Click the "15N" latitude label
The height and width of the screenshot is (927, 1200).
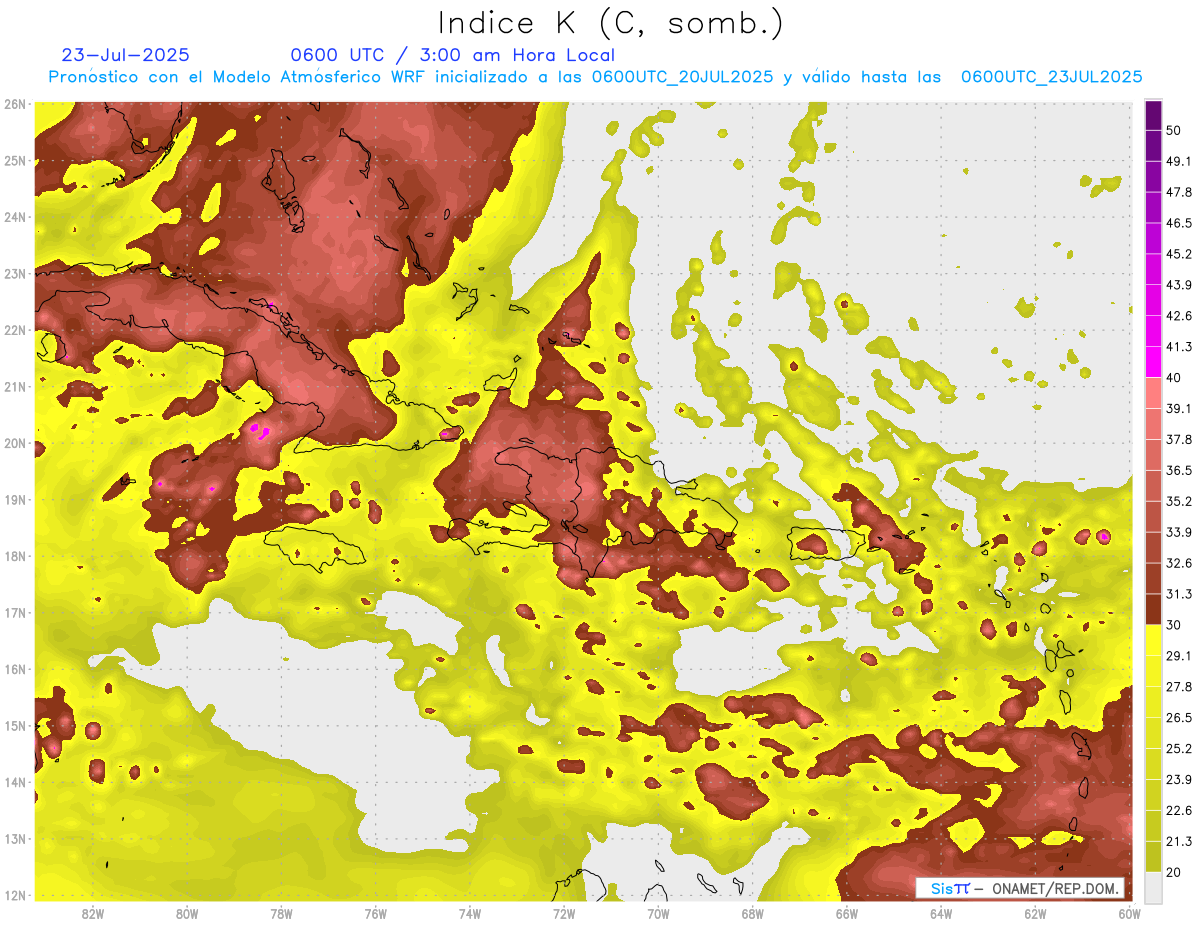click(14, 726)
